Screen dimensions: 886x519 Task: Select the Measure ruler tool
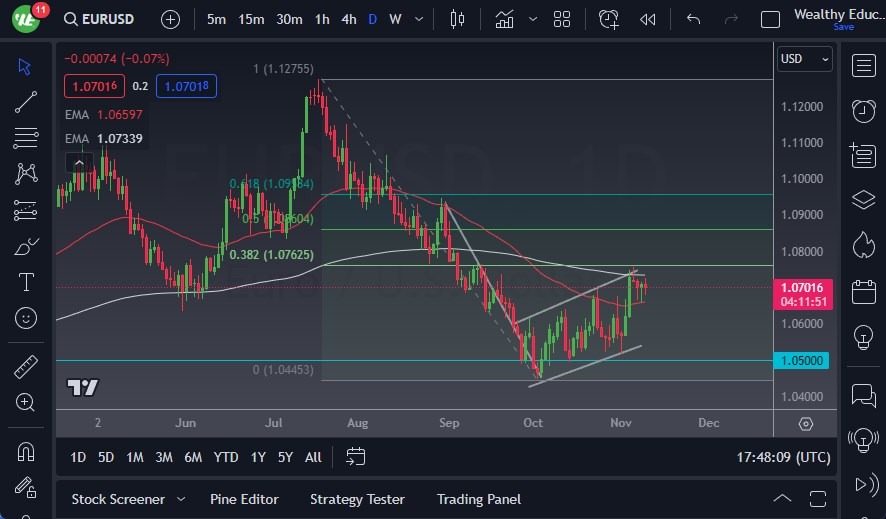(26, 366)
